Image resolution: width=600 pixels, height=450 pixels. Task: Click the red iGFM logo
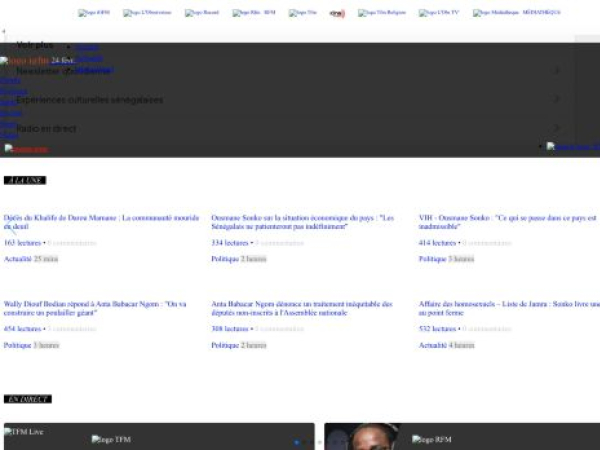click(337, 13)
